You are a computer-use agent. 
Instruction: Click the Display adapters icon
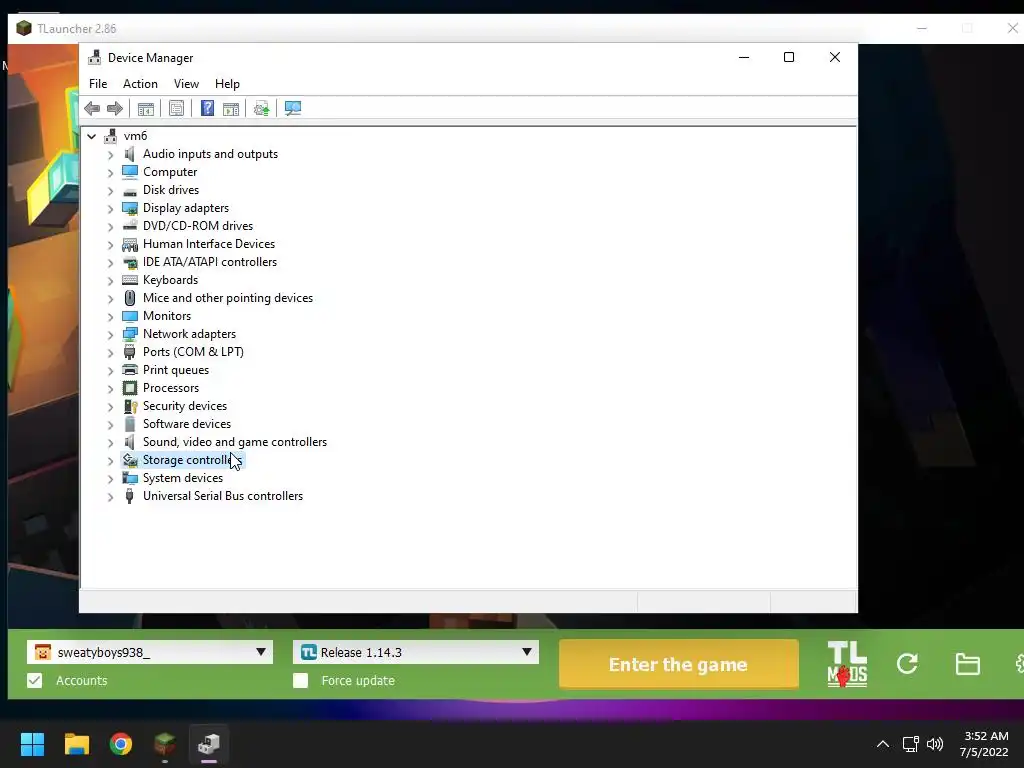tap(130, 208)
